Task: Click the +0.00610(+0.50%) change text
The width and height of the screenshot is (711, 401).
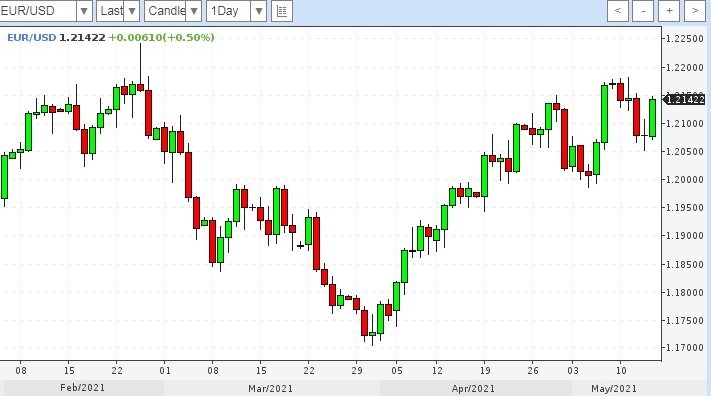Action: point(161,38)
